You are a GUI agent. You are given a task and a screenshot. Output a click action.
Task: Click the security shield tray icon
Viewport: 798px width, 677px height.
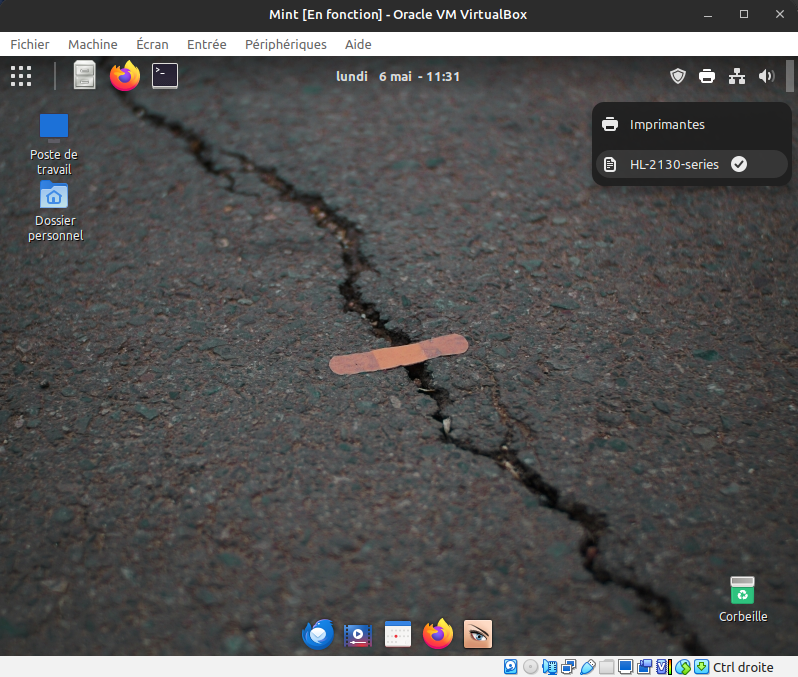(678, 76)
